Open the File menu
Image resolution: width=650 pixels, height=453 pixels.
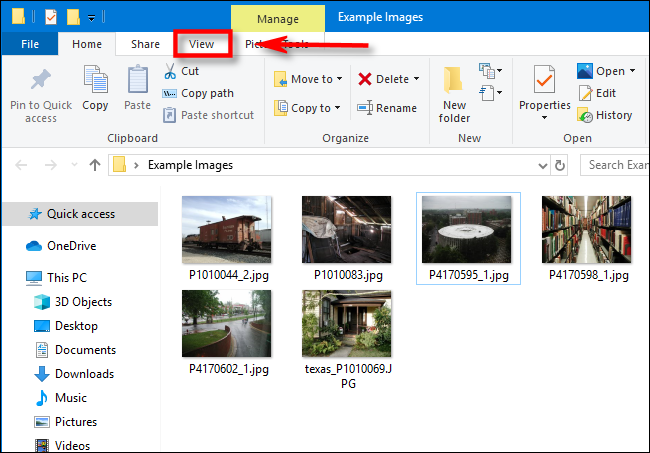pyautogui.click(x=30, y=44)
